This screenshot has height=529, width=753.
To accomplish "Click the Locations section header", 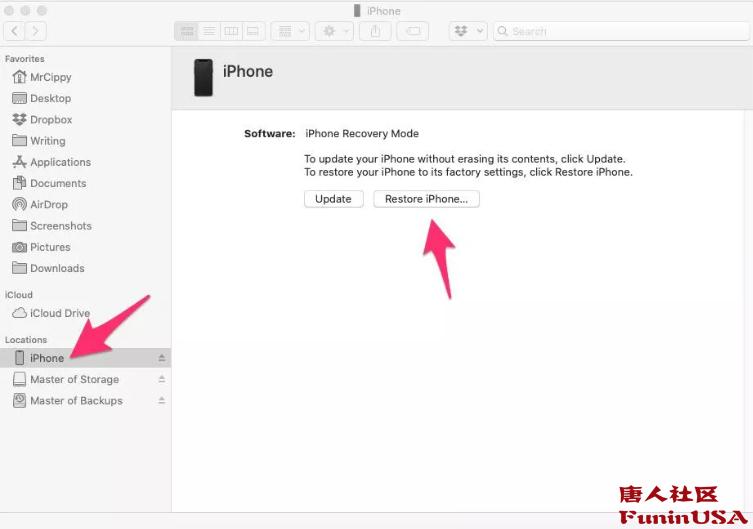I will 26,339.
